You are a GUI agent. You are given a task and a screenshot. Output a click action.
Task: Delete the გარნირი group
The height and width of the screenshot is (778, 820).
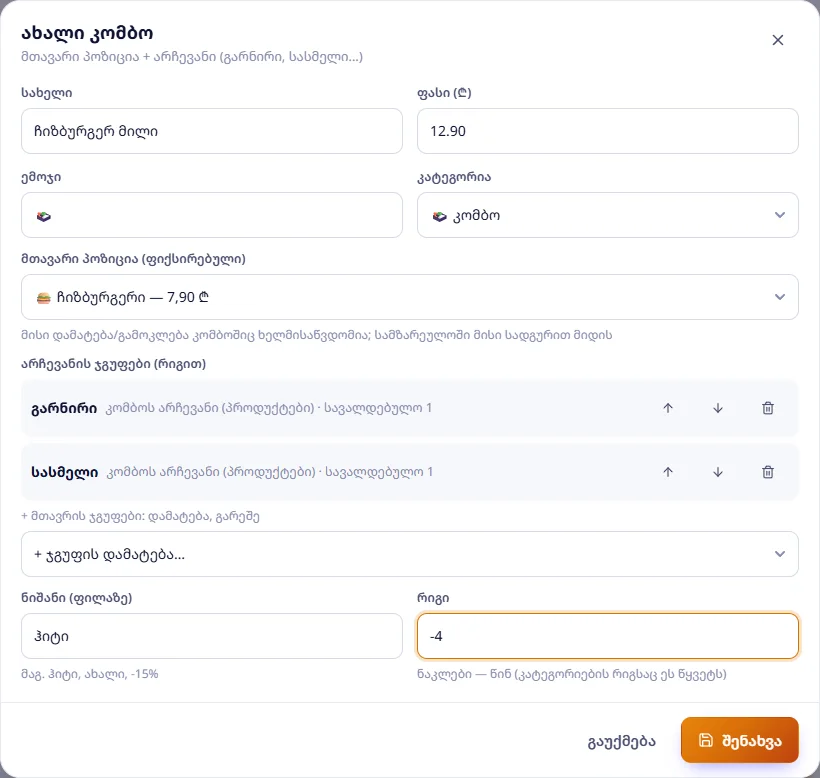click(768, 408)
